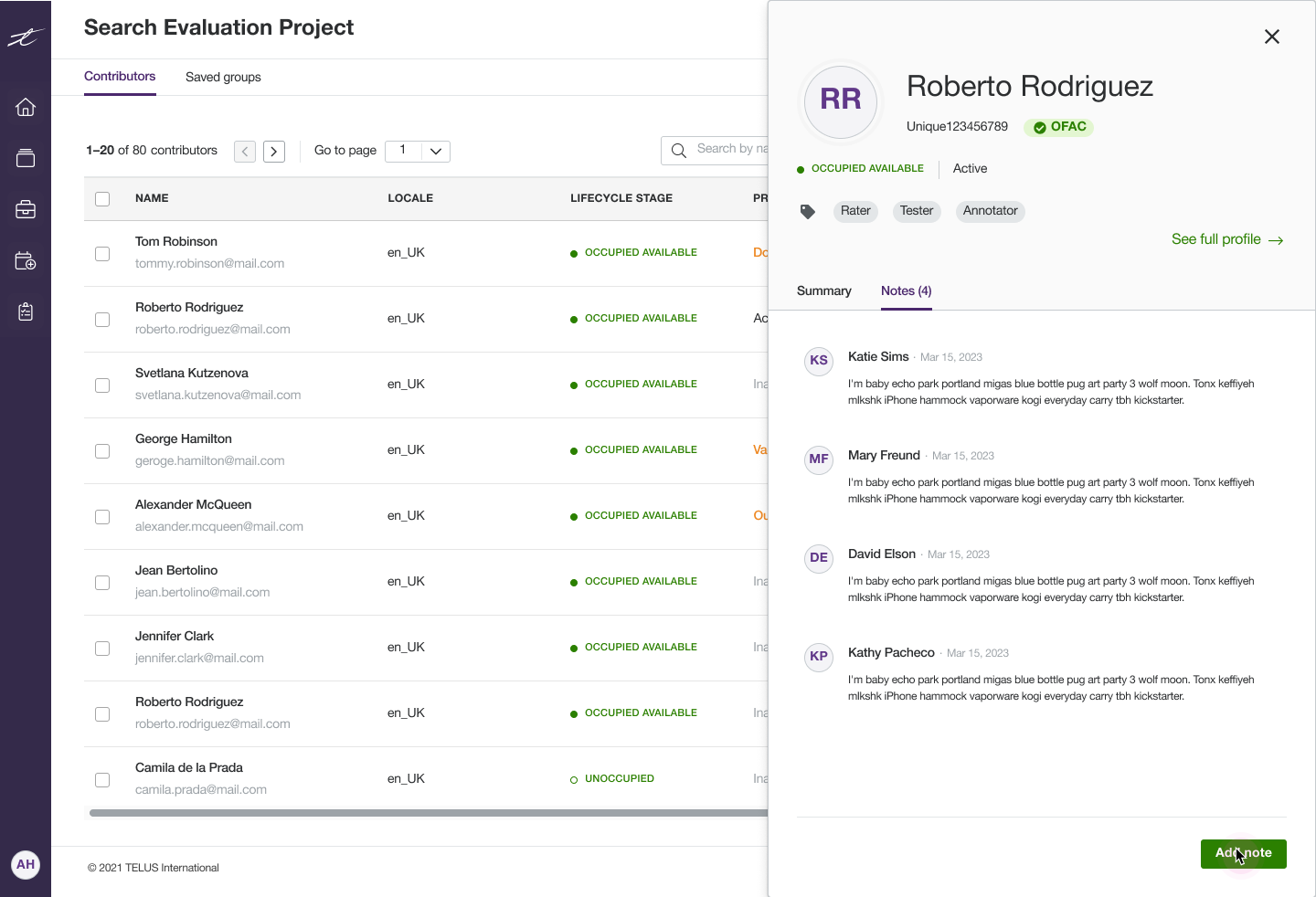The image size is (1316, 897).
Task: Click the next page chevron
Action: [274, 151]
